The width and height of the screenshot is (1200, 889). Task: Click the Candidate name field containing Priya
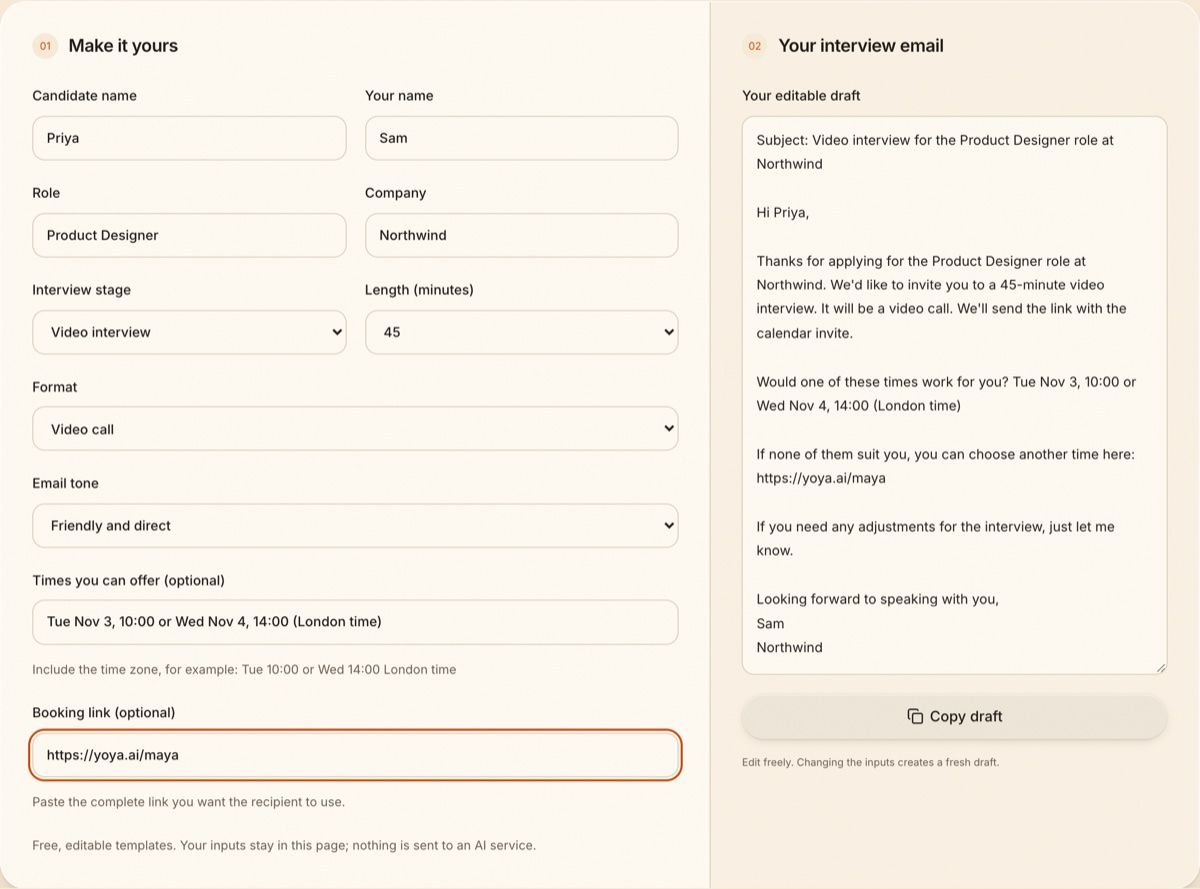(189, 138)
